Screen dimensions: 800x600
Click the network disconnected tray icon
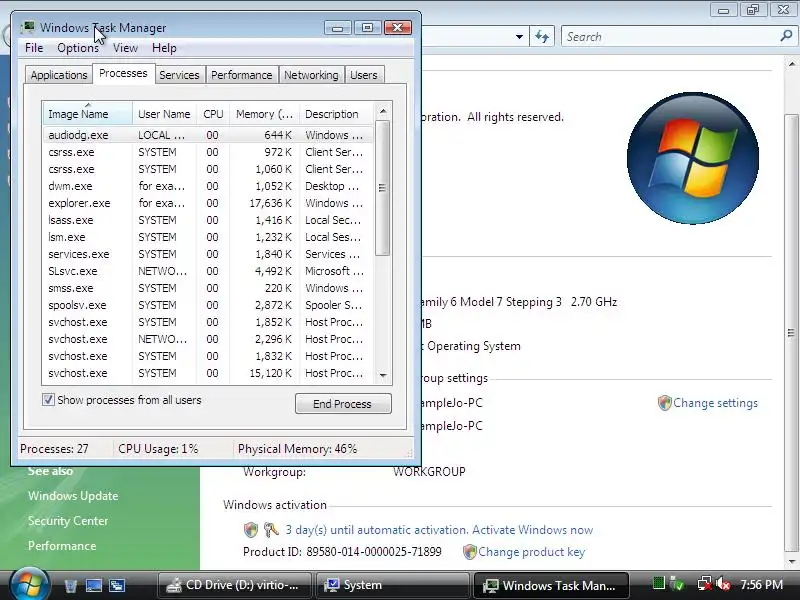pyautogui.click(x=705, y=584)
